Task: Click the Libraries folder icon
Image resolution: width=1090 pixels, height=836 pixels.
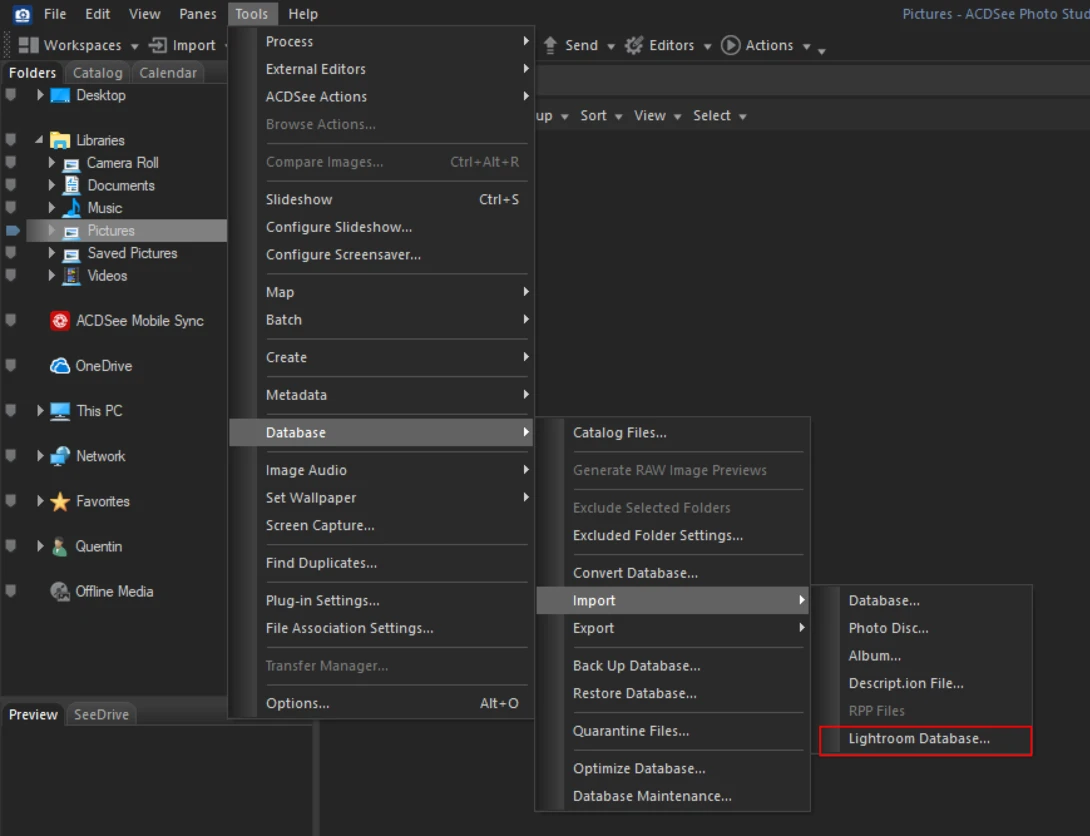Action: [x=60, y=140]
